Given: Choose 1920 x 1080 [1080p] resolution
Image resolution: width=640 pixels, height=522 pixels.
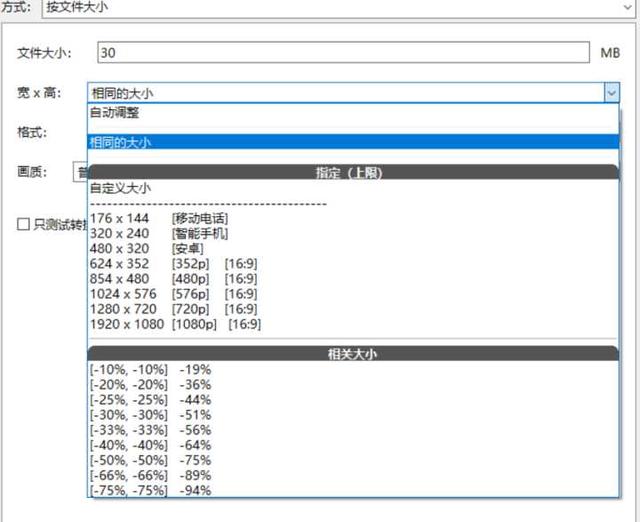Looking at the screenshot, I should [x=353, y=324].
